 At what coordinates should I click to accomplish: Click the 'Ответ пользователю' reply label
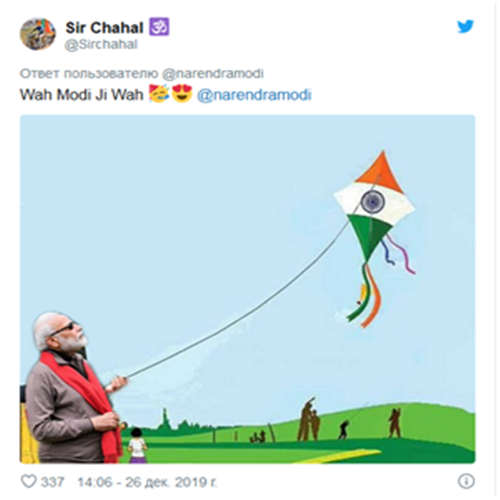89,74
